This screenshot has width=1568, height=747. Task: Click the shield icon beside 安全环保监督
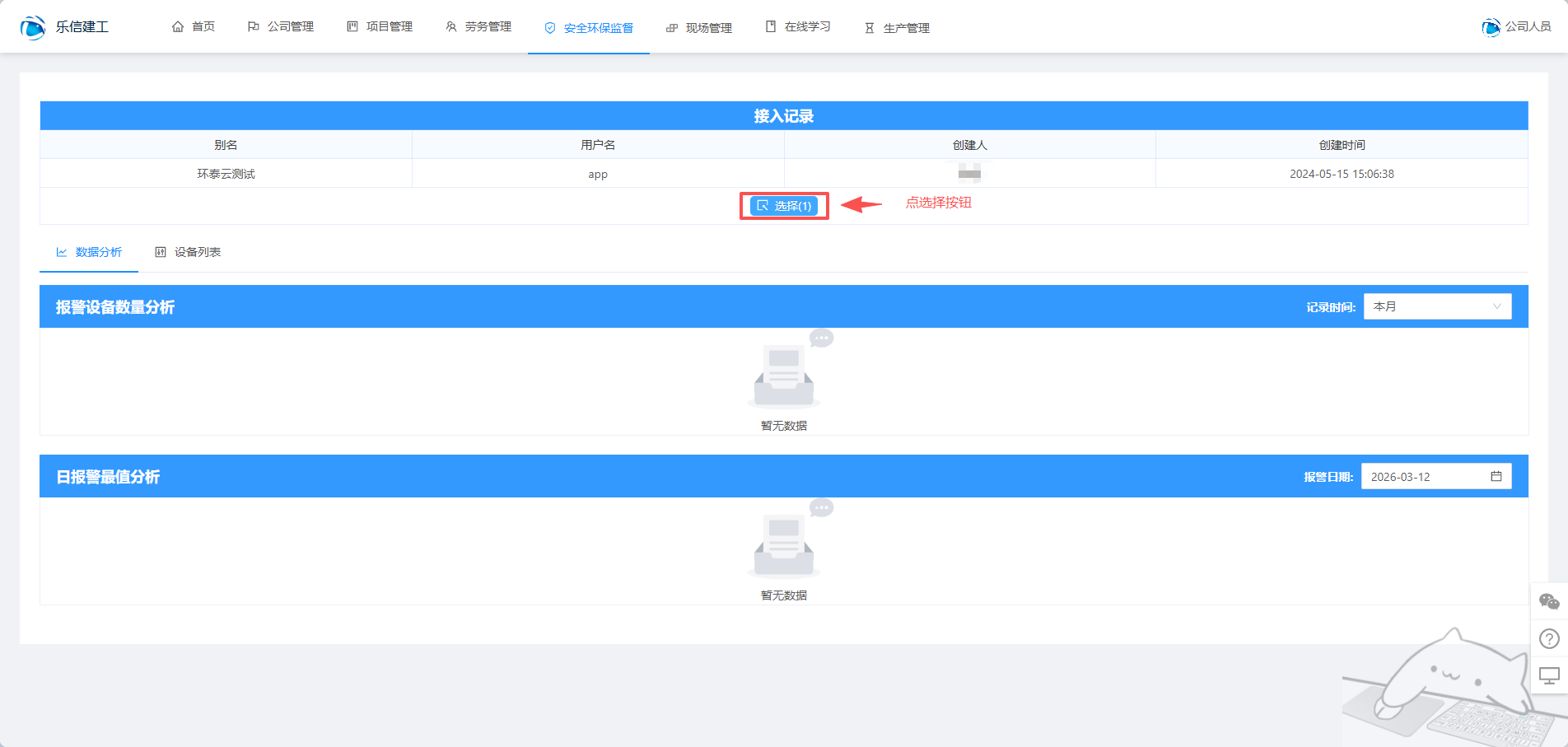pyautogui.click(x=550, y=28)
